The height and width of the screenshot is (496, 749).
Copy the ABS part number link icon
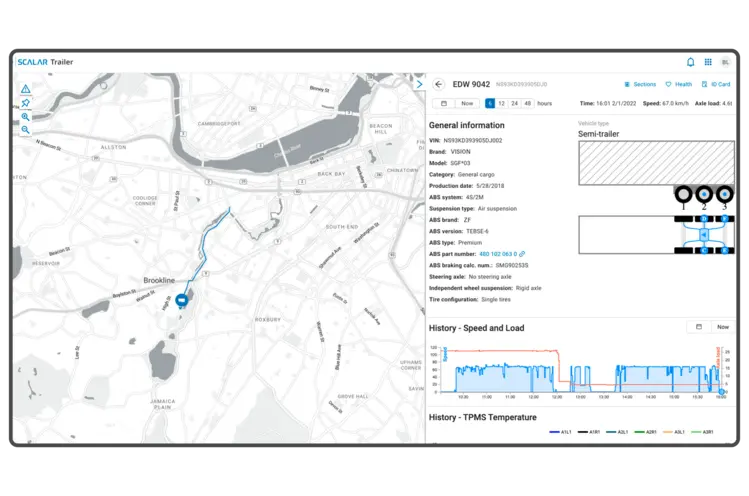pos(522,254)
